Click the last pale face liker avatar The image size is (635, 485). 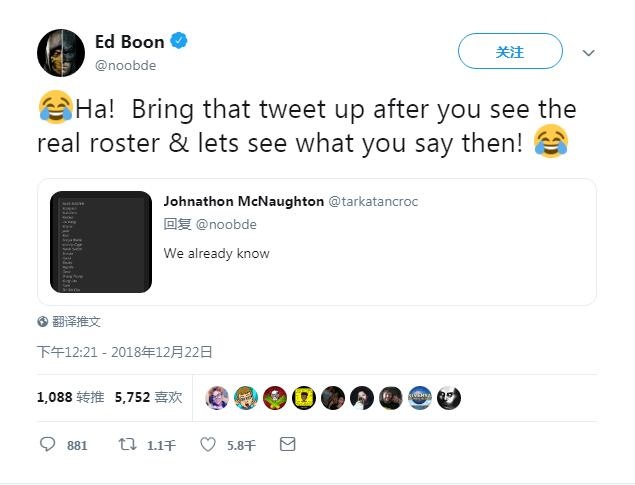pyautogui.click(x=449, y=398)
